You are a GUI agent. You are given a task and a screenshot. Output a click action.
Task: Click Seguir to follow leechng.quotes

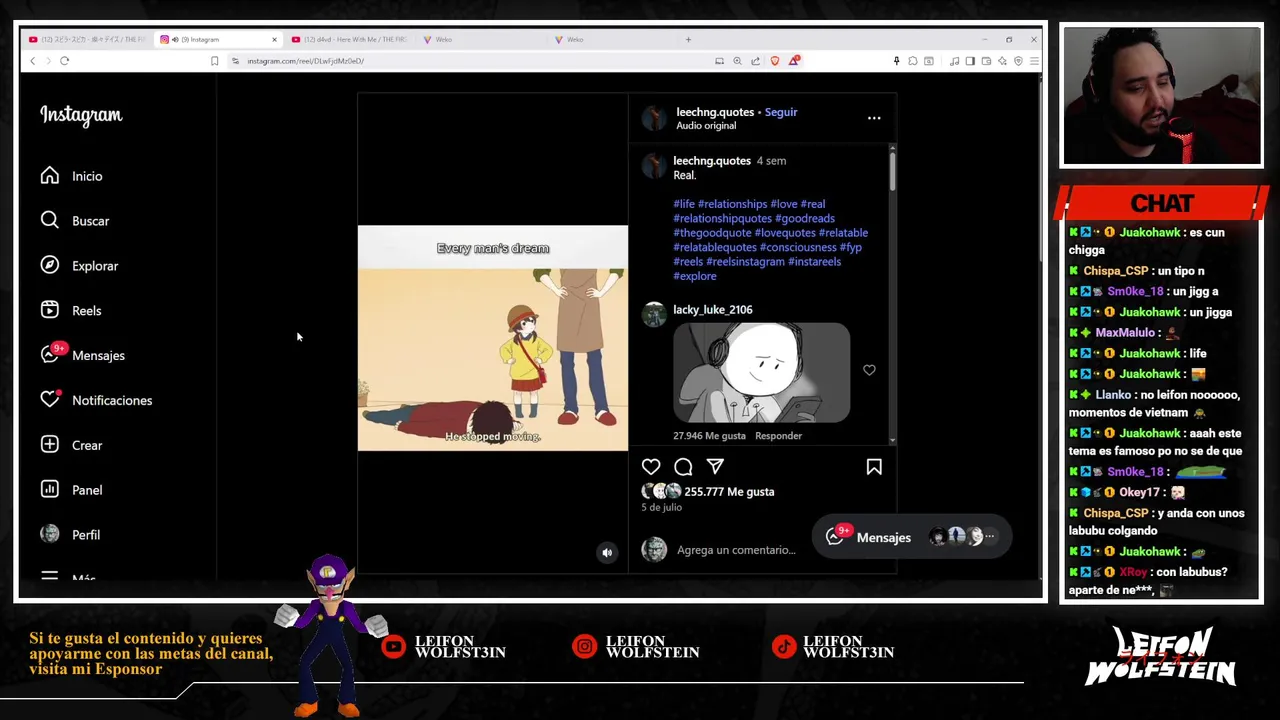pyautogui.click(x=781, y=112)
